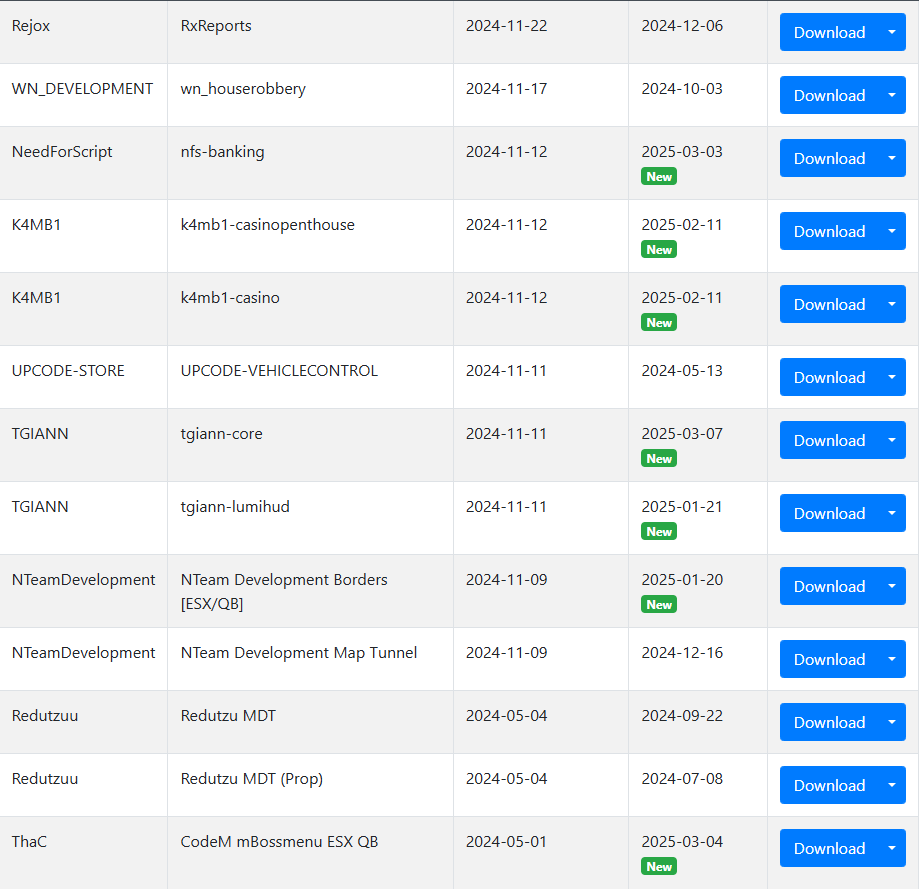The width and height of the screenshot is (919, 889).
Task: Click CodeM mBossmenu ESX QB text
Action: tap(279, 842)
